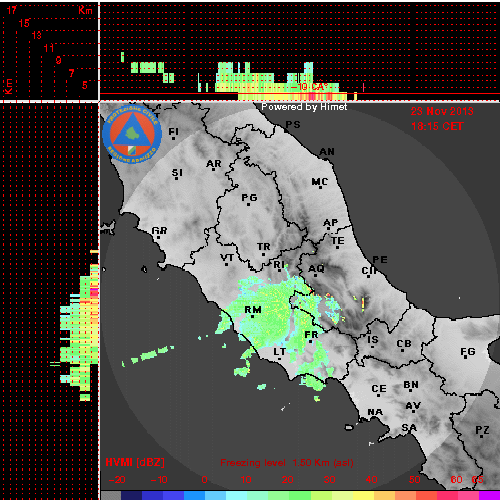The image size is (500, 500).
Task: Click the '7' height scale value
Action: (x=71, y=73)
